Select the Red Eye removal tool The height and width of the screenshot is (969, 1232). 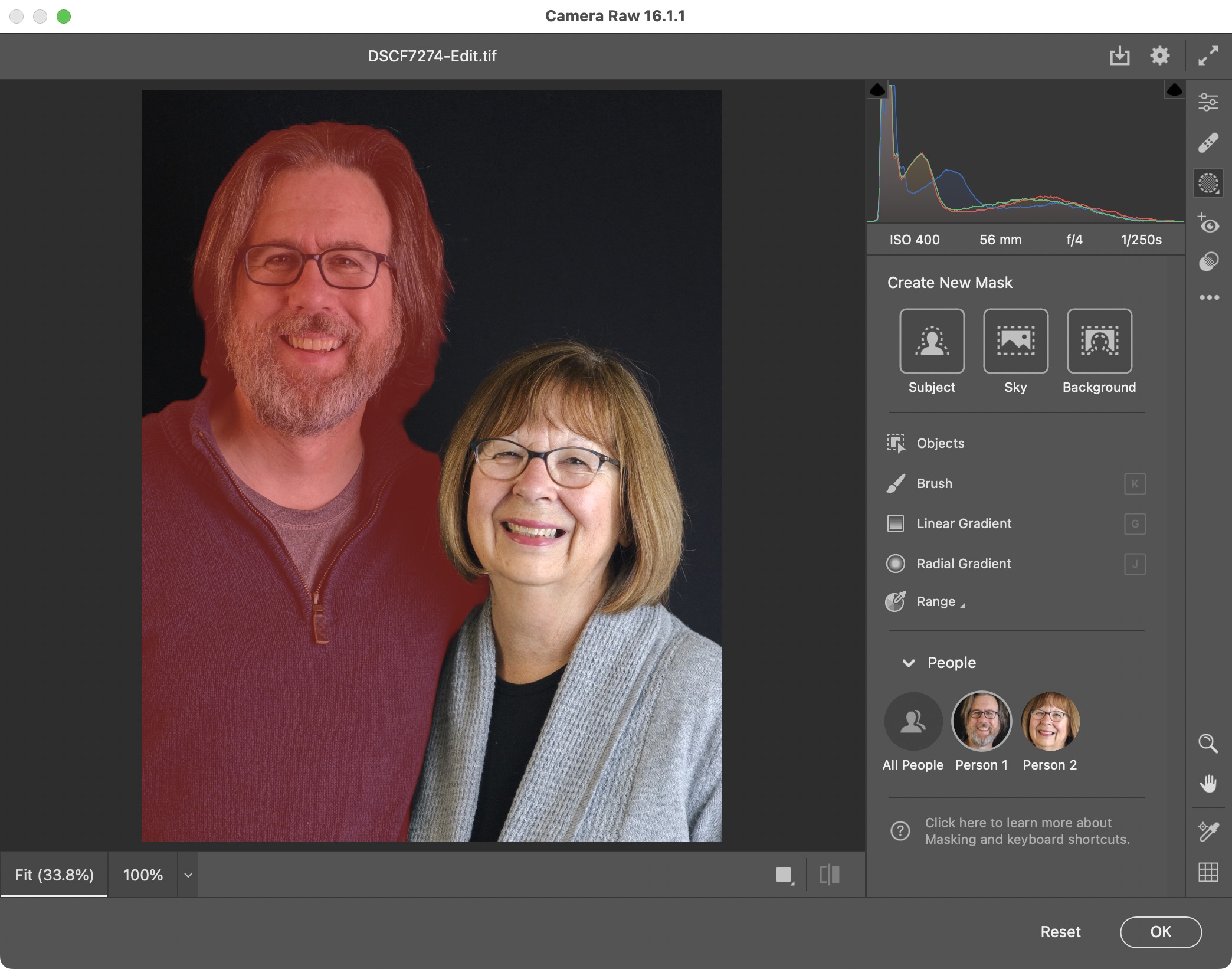[1208, 224]
